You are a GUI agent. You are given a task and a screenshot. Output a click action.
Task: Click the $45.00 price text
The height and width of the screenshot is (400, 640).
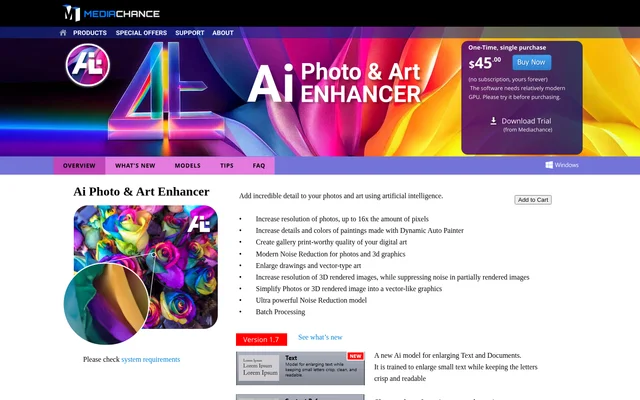tap(484, 63)
